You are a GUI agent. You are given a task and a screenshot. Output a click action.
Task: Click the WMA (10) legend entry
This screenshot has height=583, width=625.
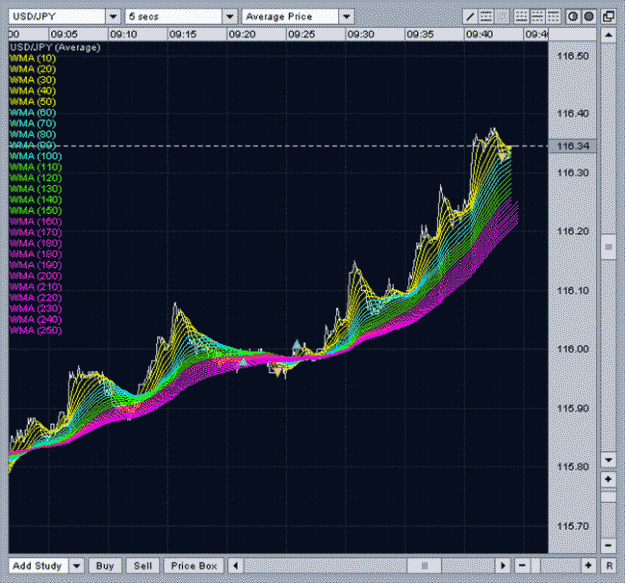tap(33, 58)
